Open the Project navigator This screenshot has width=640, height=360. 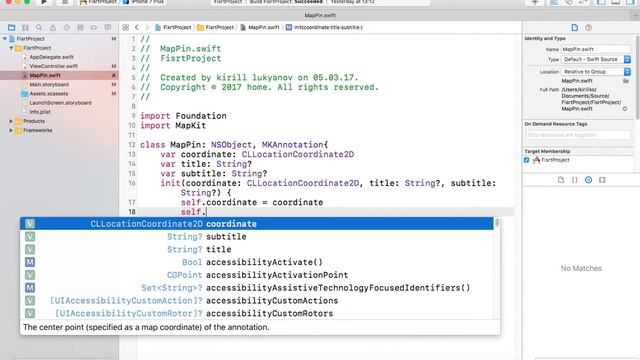pyautogui.click(x=11, y=27)
